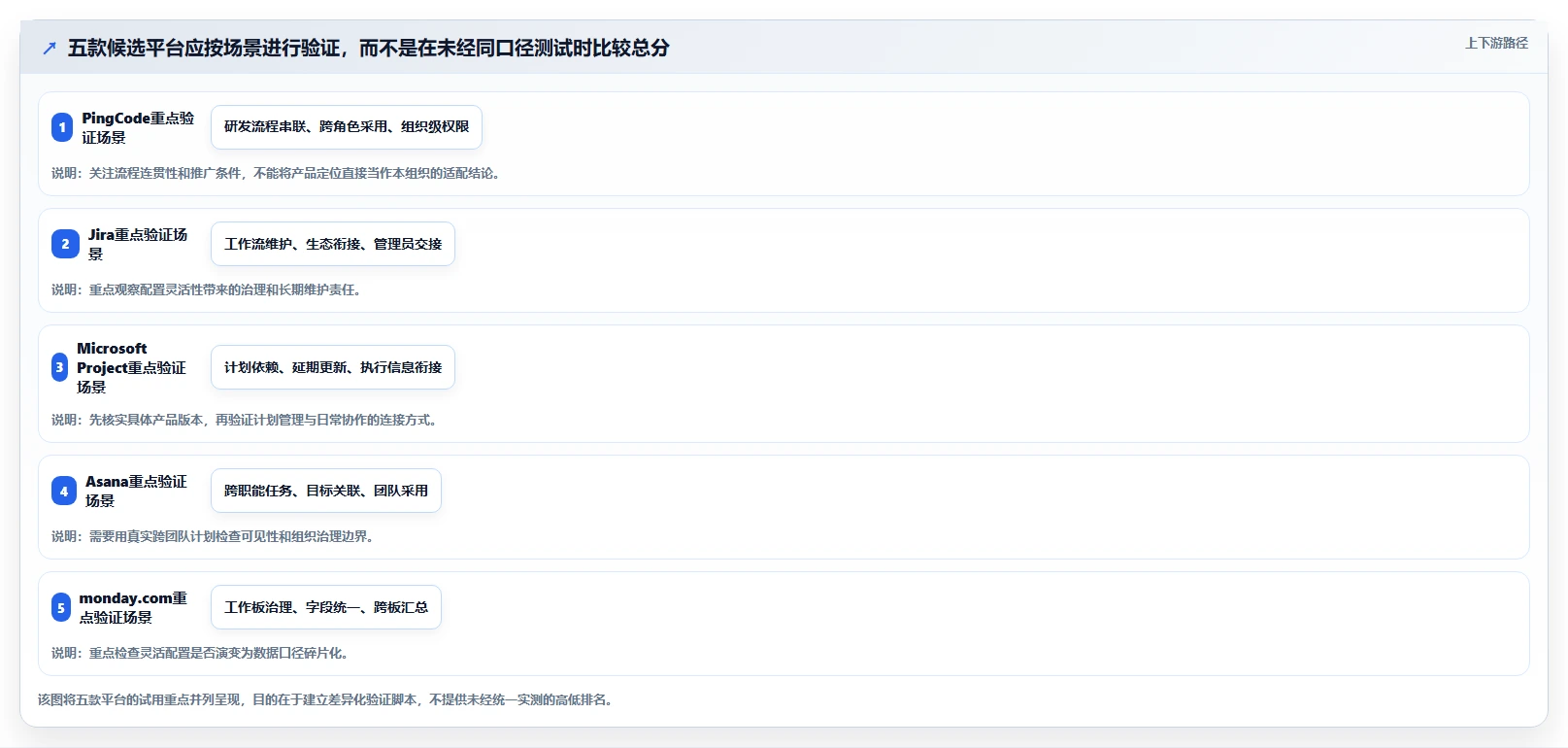Click the Jira note about 配置灵活性带来的治理
The image size is (1568, 748).
pos(207,289)
